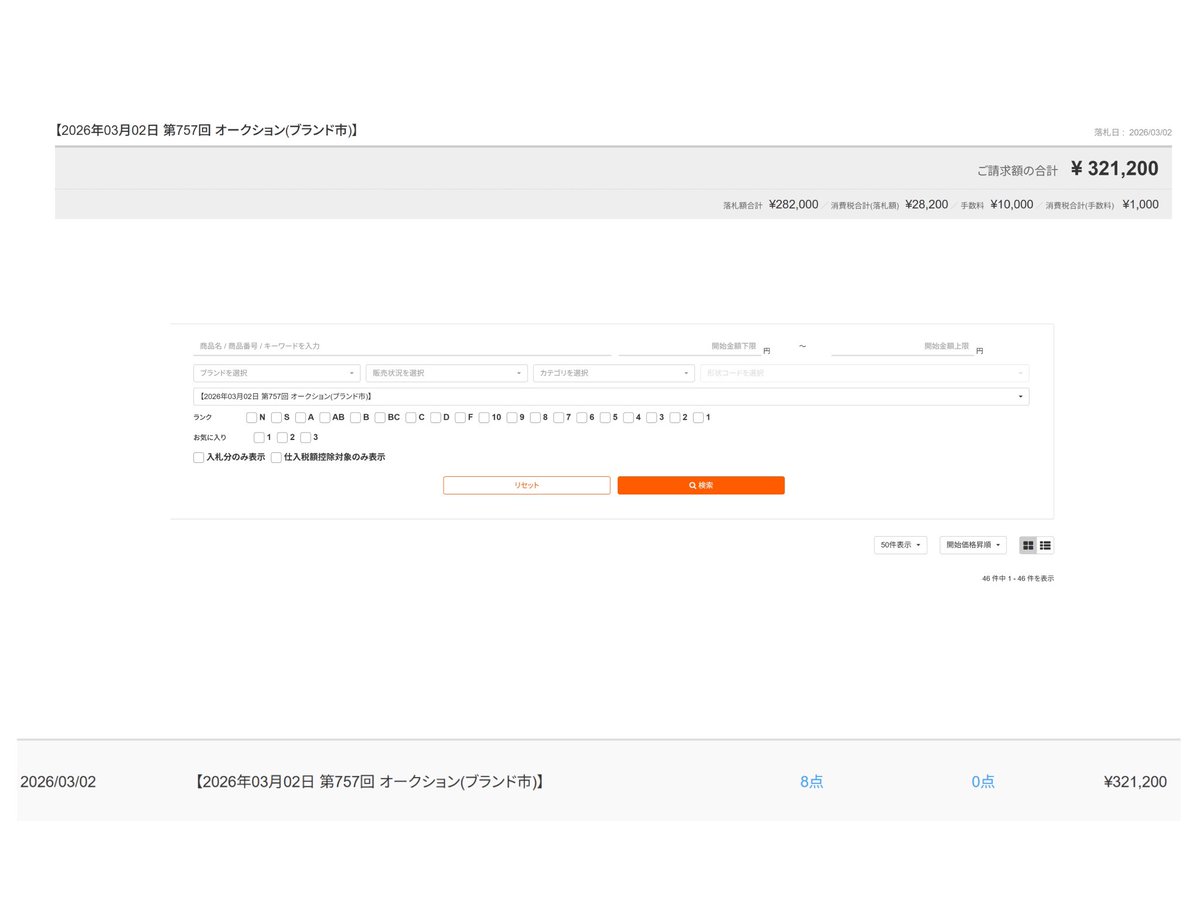The image size is (1200, 900).
Task: Click the bottom row date 2026/03/02
Action: tap(58, 782)
